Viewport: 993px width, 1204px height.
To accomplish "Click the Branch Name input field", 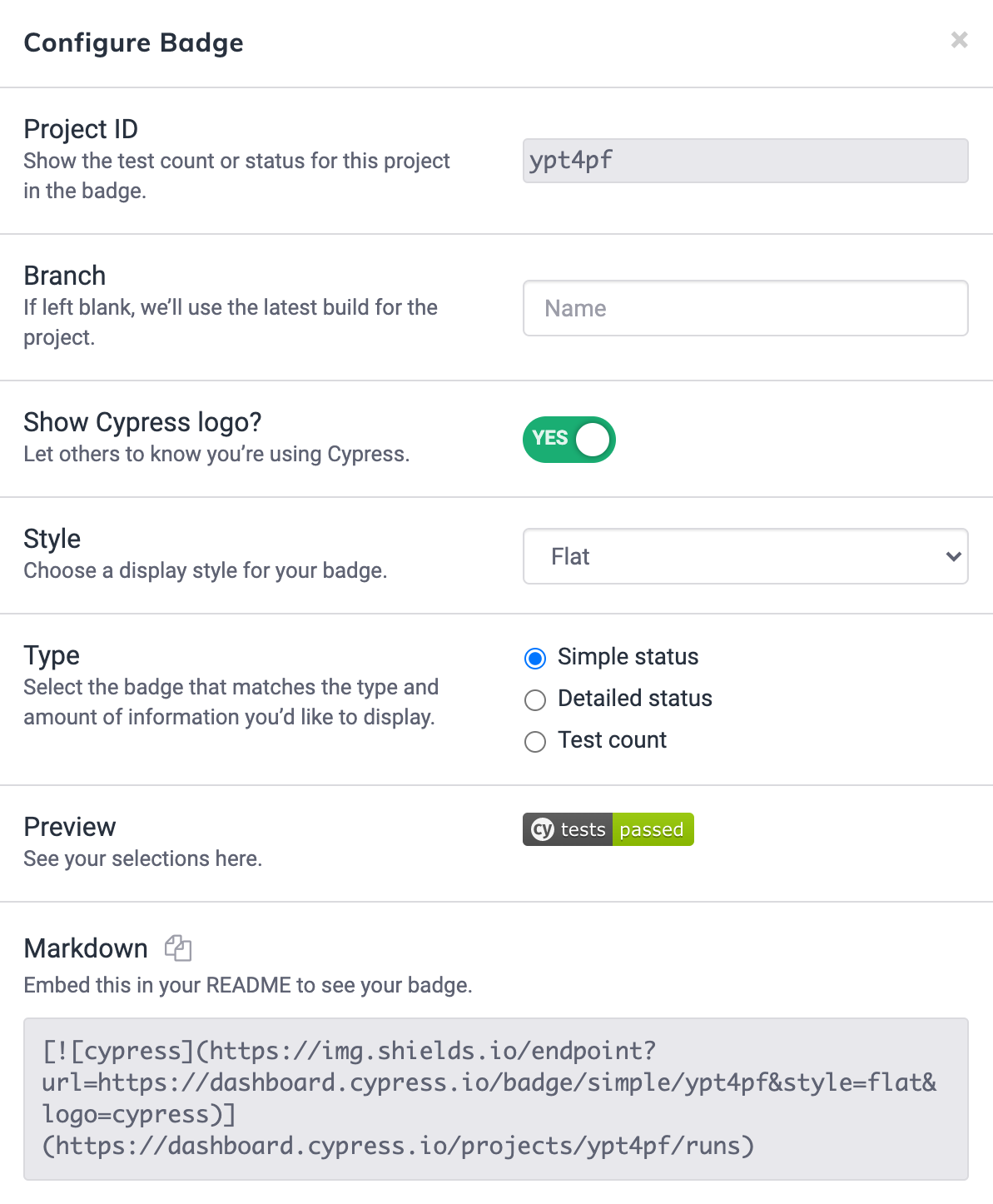I will 745,308.
